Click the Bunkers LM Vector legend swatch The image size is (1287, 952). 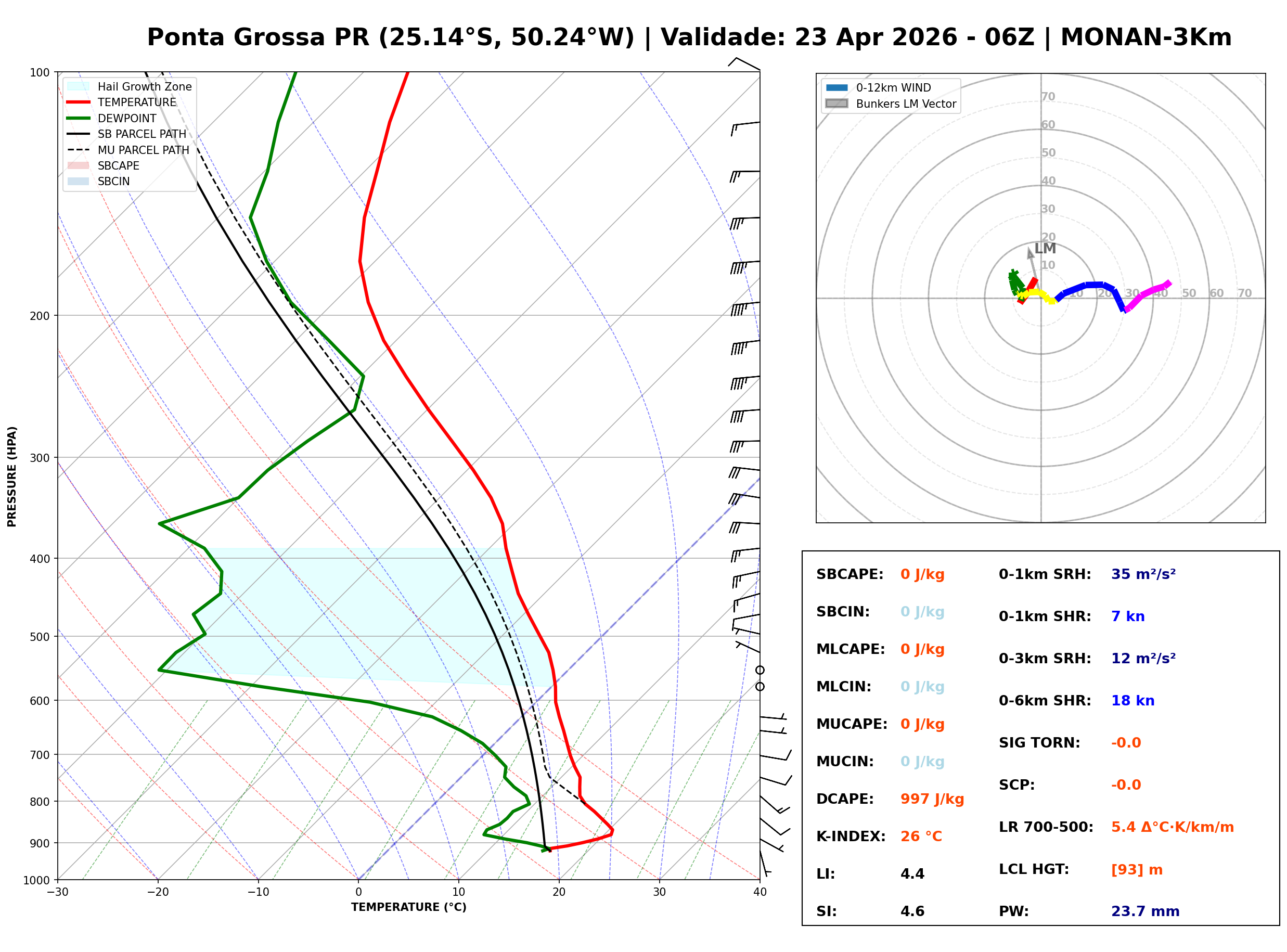pyautogui.click(x=836, y=104)
